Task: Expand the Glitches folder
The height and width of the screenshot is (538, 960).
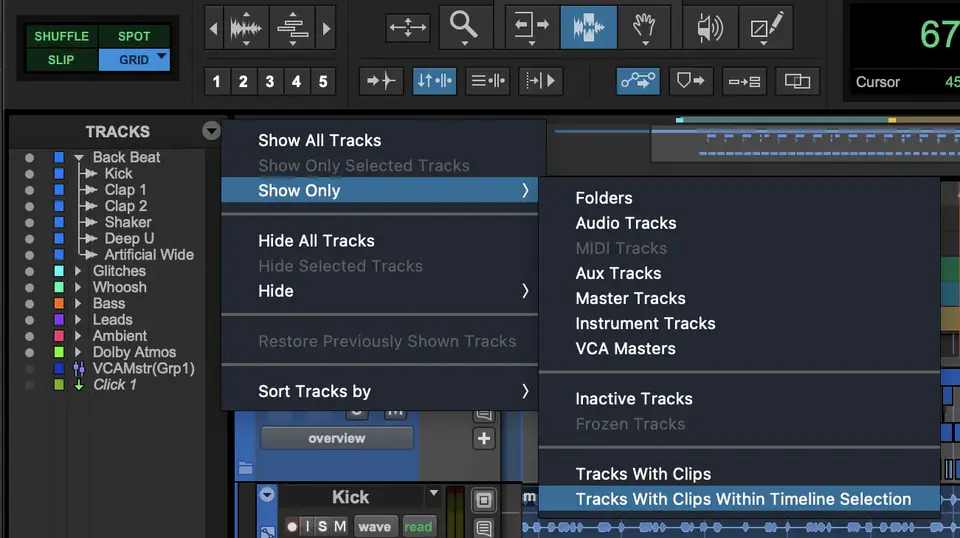Action: pos(78,271)
